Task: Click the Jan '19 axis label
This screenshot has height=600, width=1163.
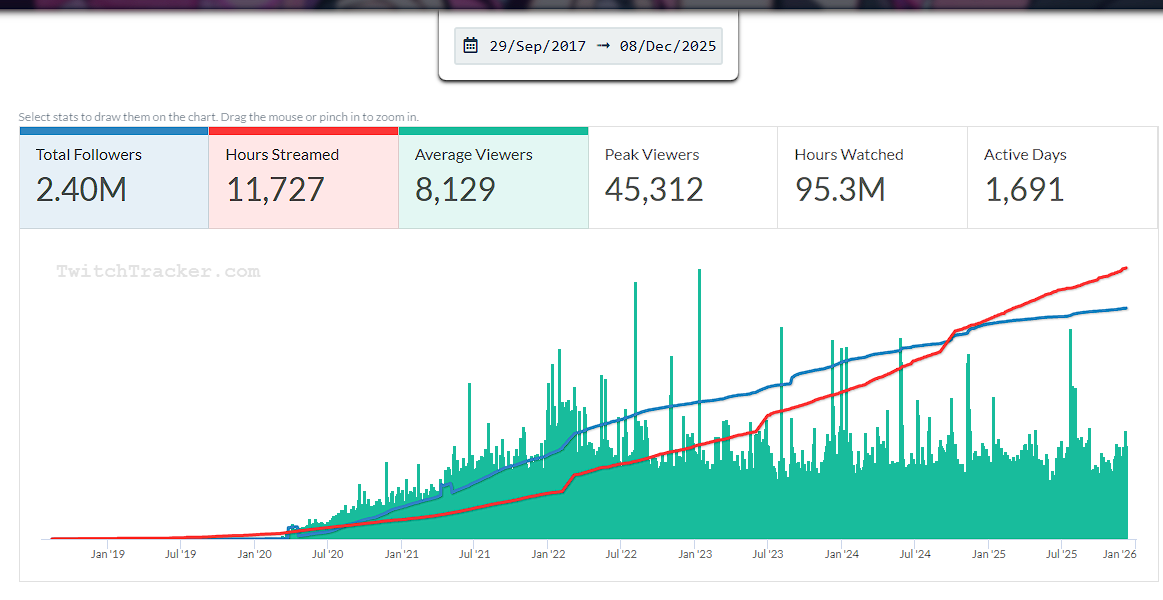Action: click(108, 554)
